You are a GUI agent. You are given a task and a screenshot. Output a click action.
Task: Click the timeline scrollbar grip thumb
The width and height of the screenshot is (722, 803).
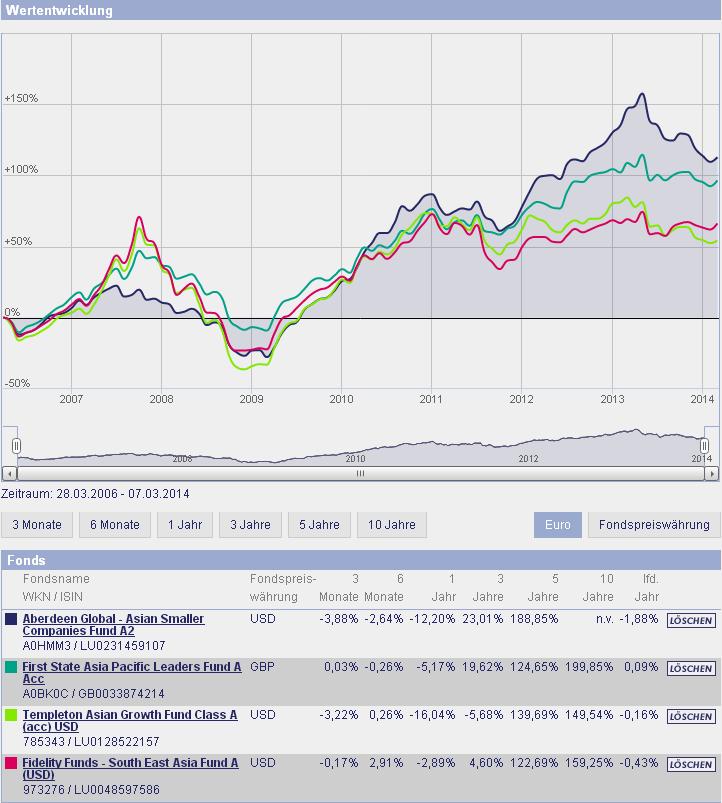[360, 474]
